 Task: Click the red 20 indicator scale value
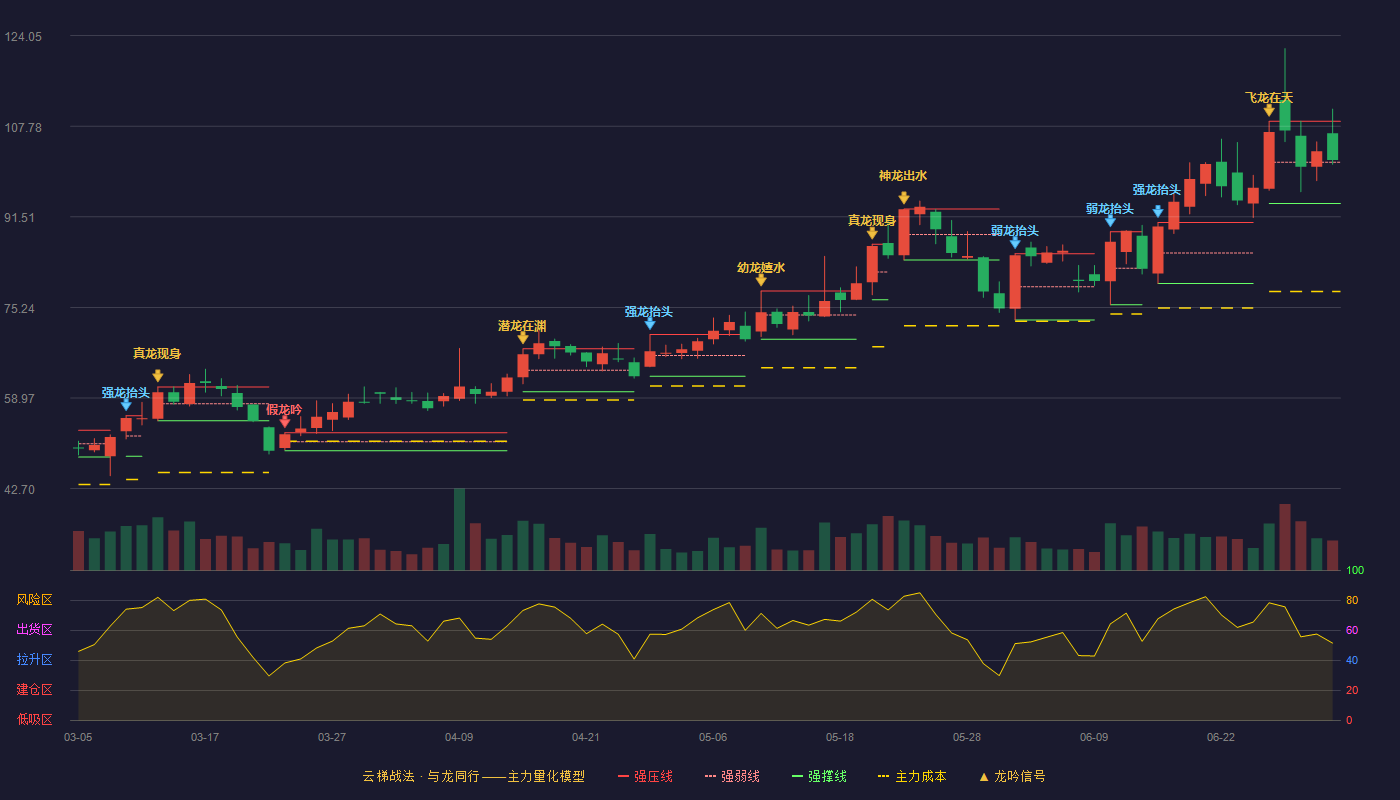point(1351,690)
